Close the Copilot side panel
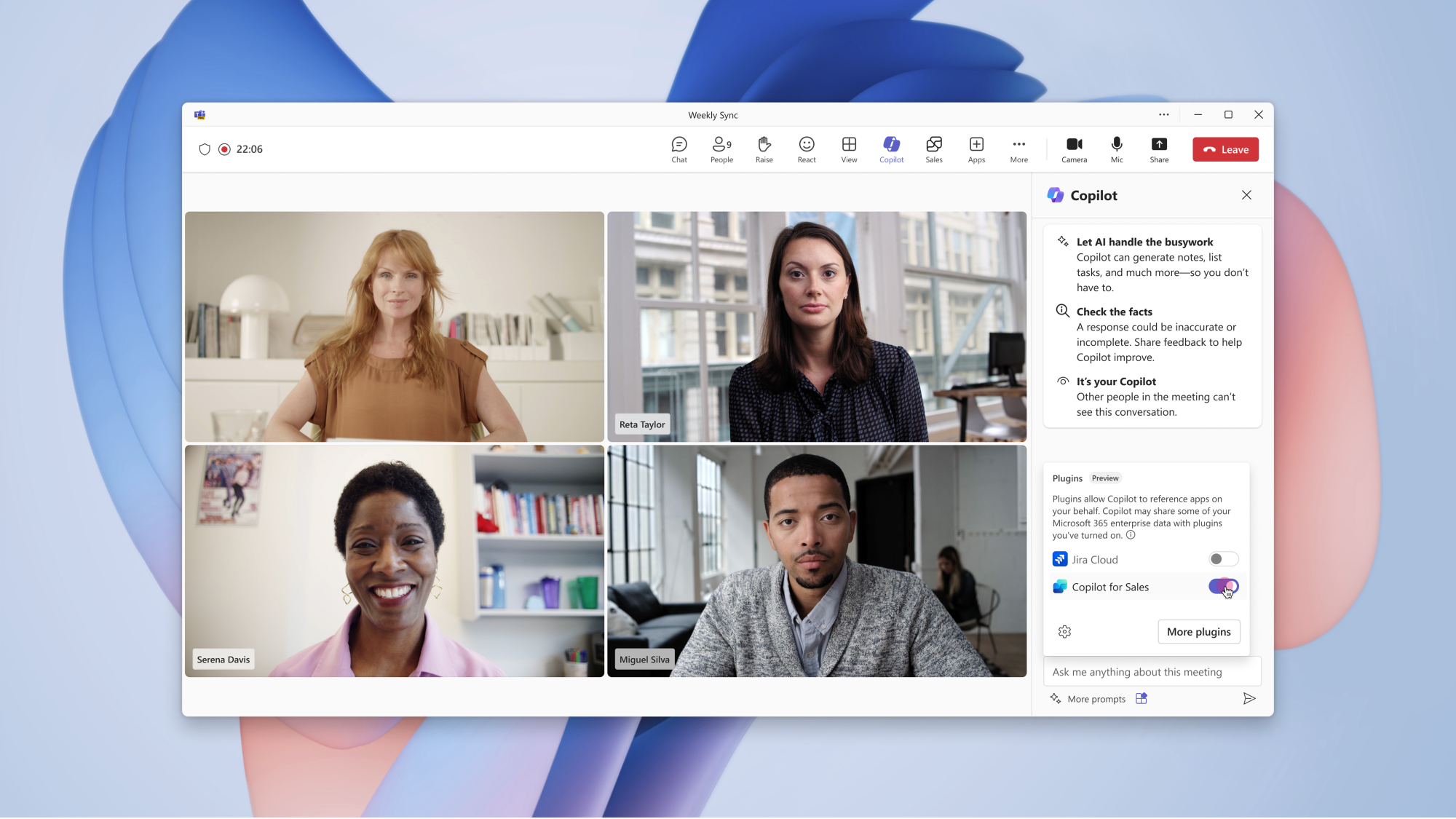Screen dimensions: 1456x819 click(x=1246, y=195)
